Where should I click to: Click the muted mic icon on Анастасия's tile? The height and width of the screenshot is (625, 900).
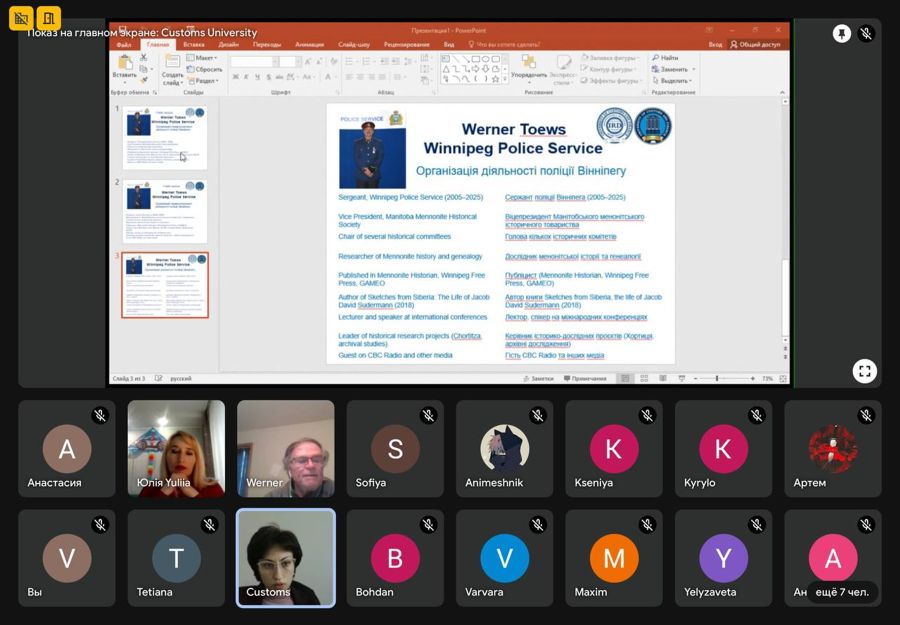(x=100, y=415)
